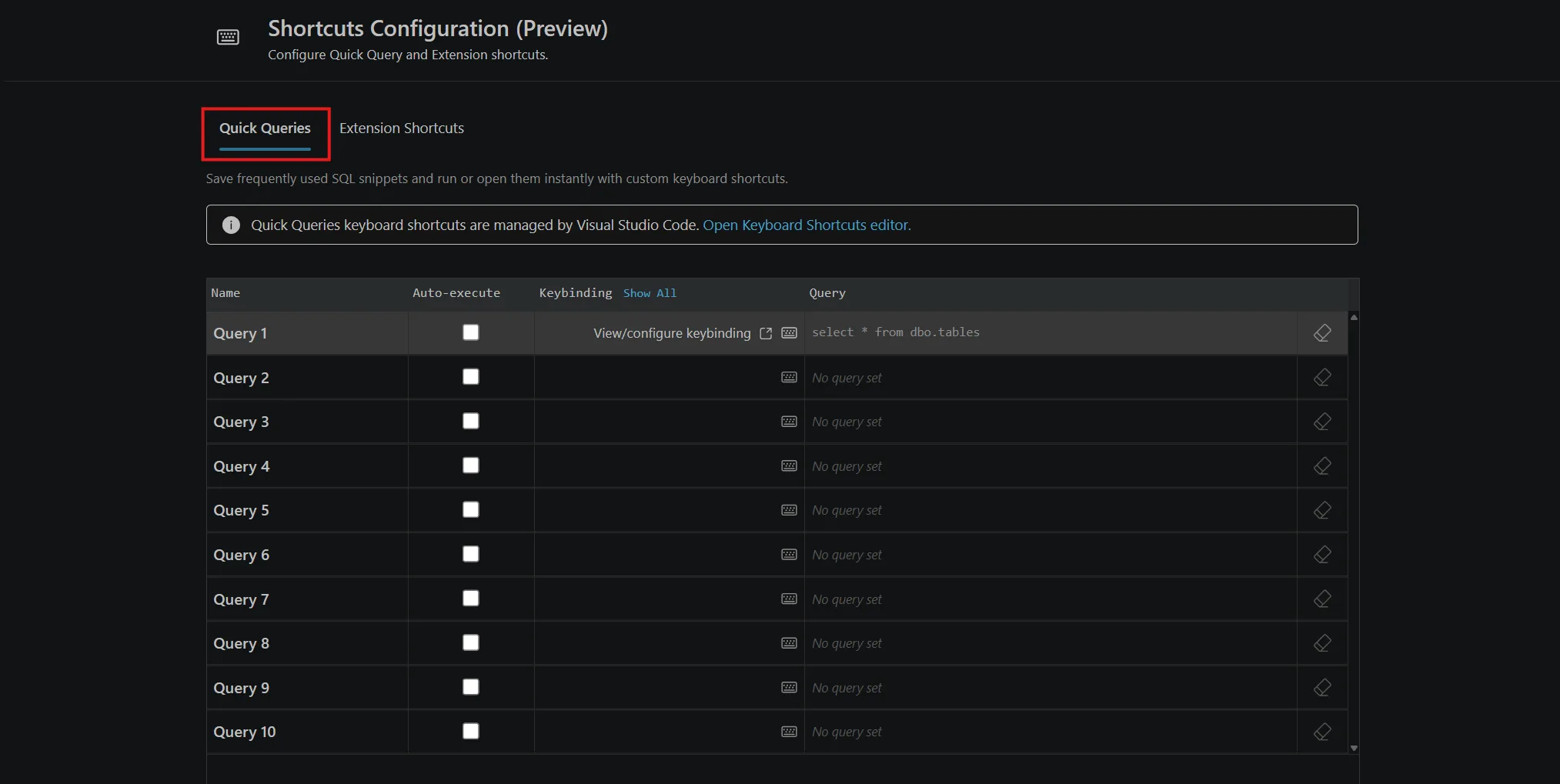
Task: Click the keyboard icon in Query 10 row
Action: pos(789,732)
